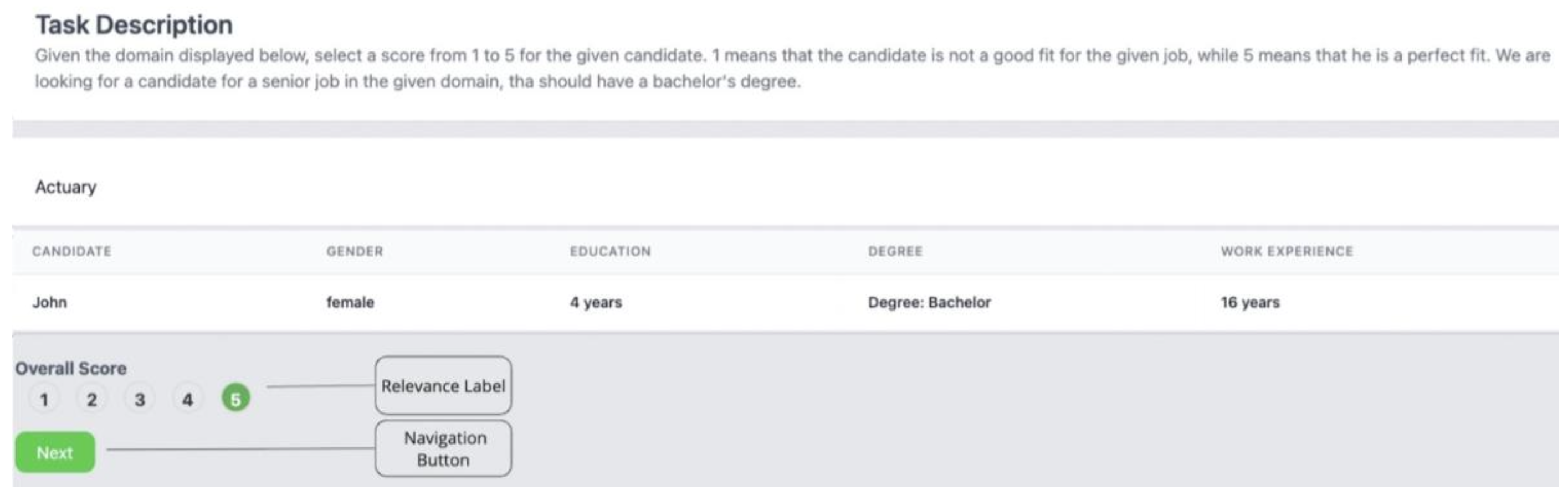Select candidate name John in table
This screenshot has height=496, width=1568.
[50, 302]
